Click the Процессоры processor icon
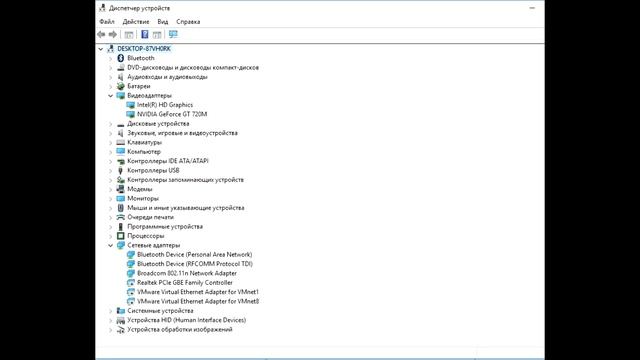This screenshot has width=640, height=360. [120, 236]
